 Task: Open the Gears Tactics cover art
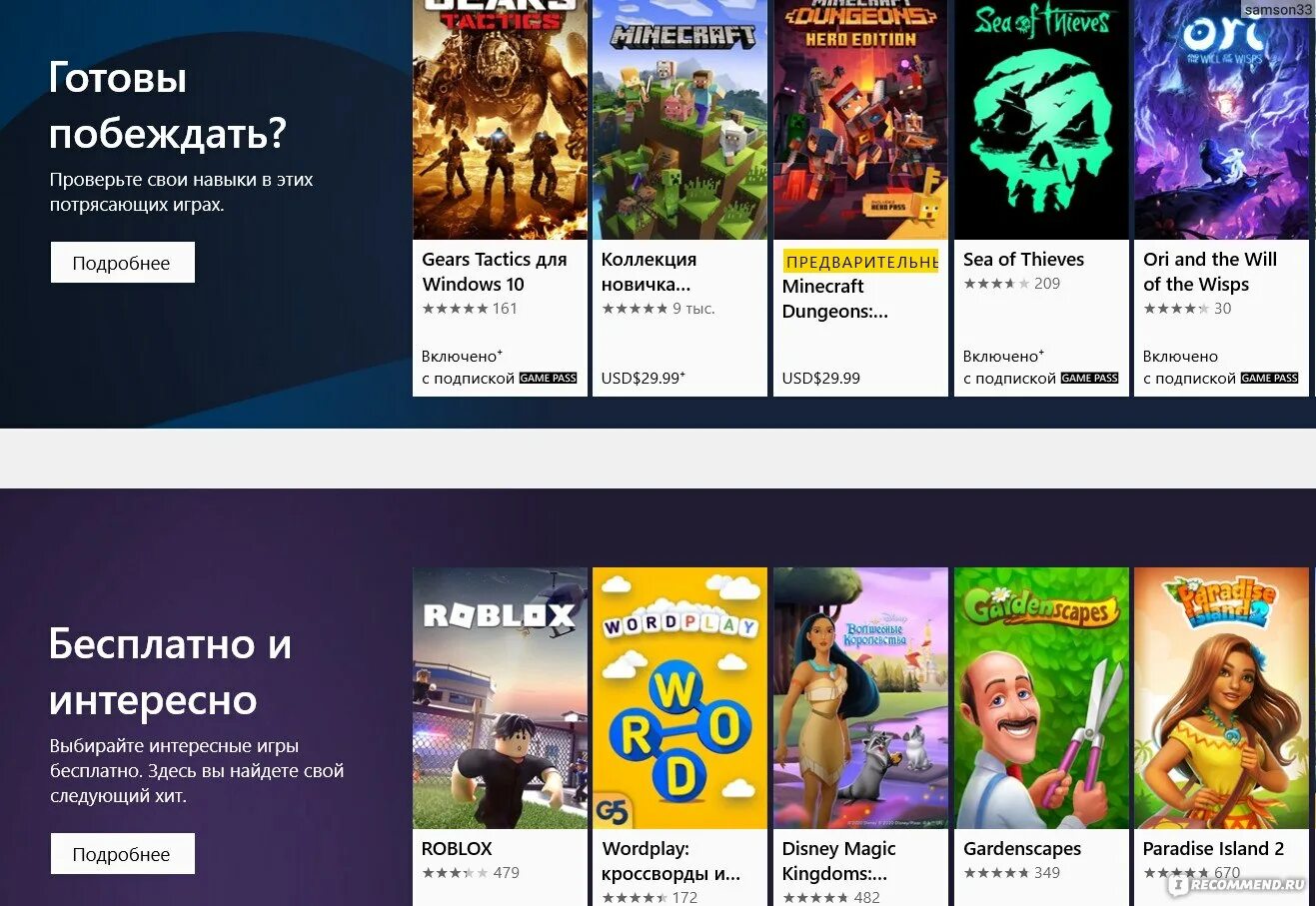pos(500,119)
